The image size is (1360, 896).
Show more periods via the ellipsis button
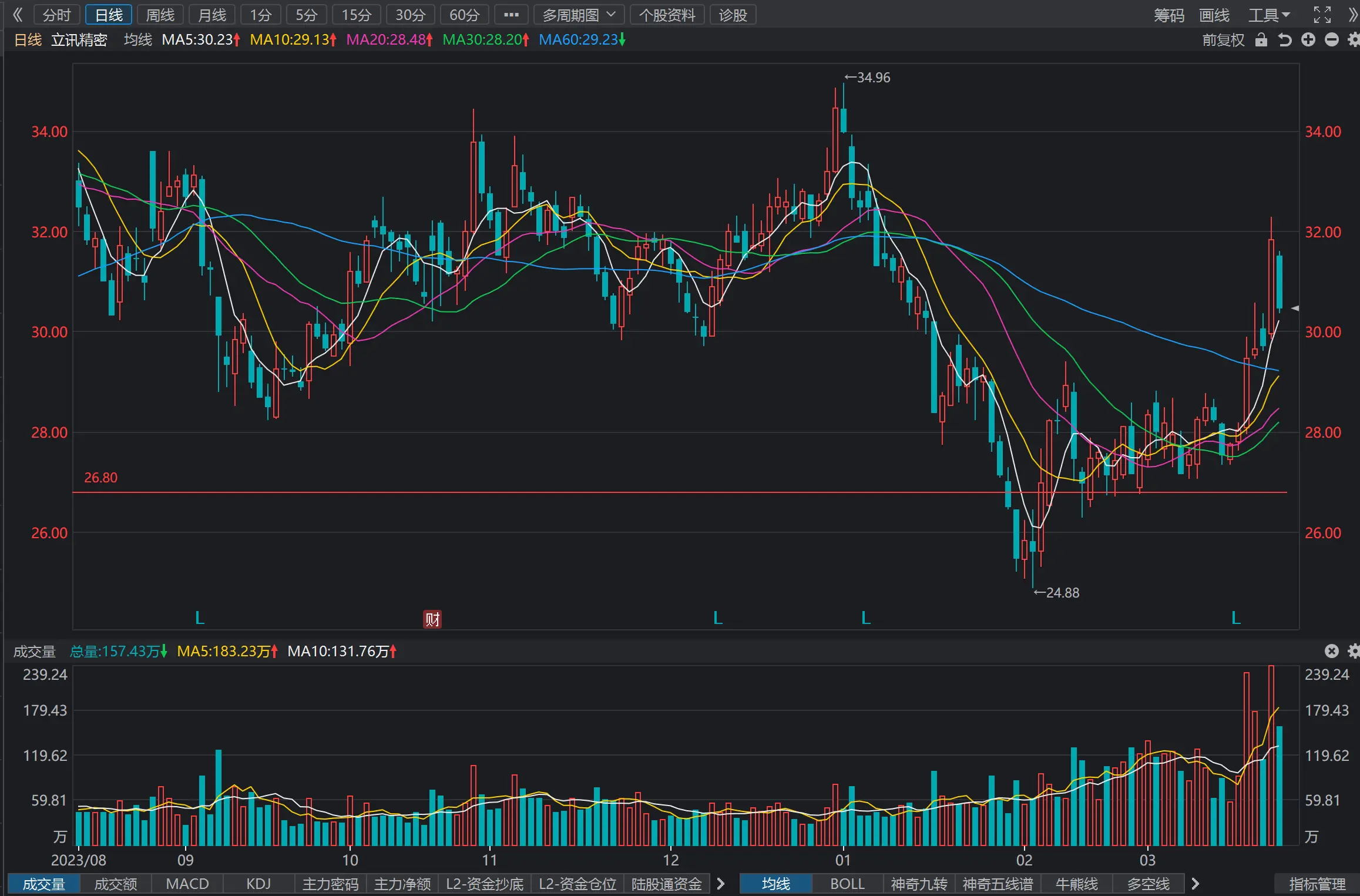pos(511,15)
